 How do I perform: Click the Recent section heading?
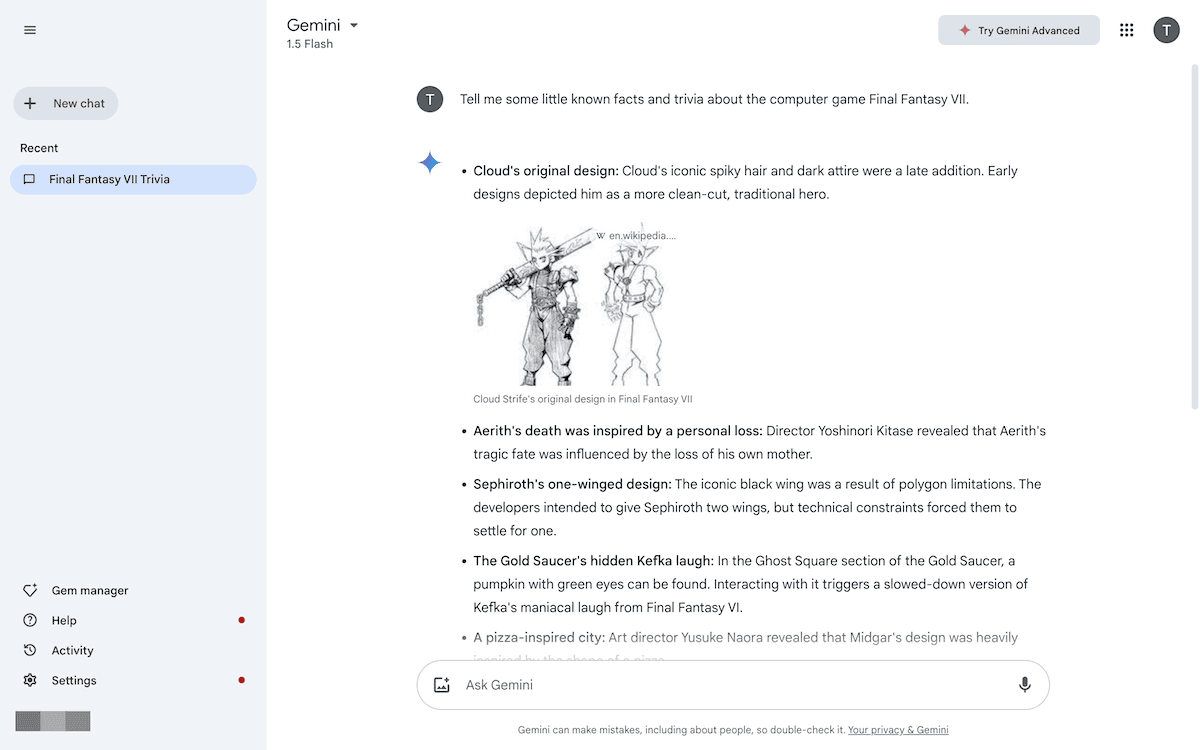point(39,148)
